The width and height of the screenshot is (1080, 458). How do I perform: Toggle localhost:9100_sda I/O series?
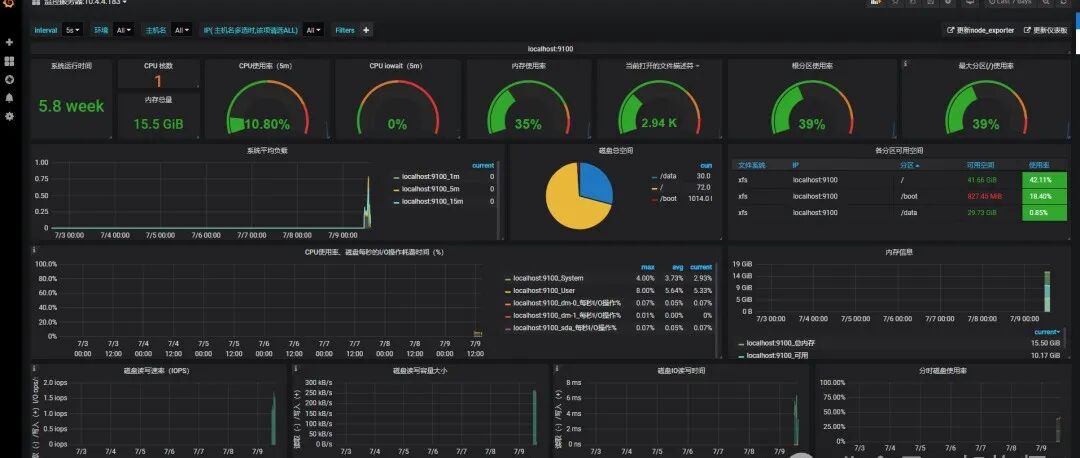pyautogui.click(x=565, y=328)
